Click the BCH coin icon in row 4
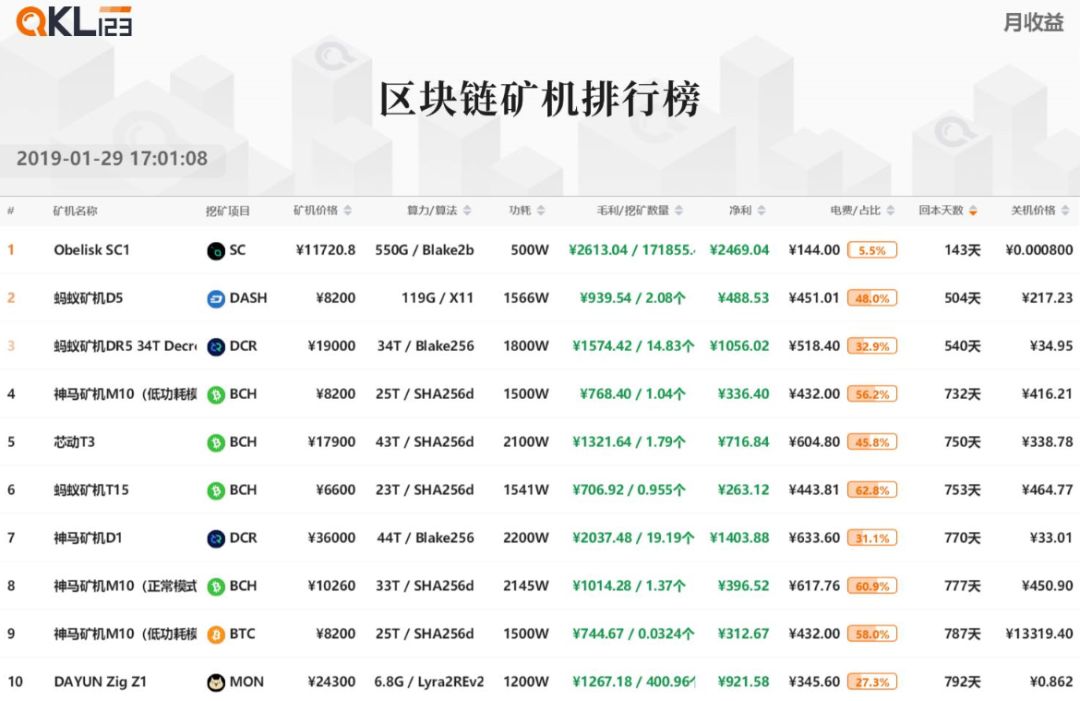The height and width of the screenshot is (701, 1080). (216, 395)
